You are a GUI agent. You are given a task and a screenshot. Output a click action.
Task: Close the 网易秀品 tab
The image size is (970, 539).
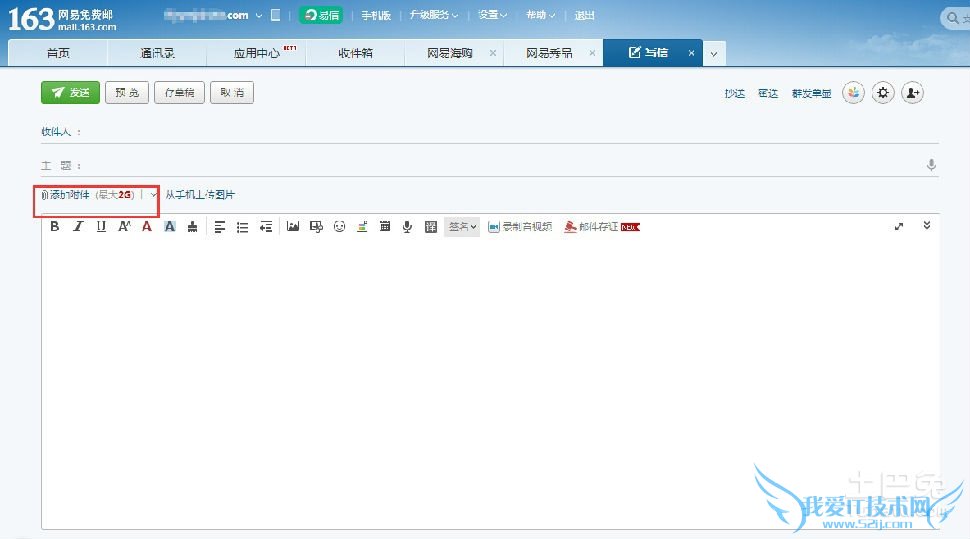592,53
